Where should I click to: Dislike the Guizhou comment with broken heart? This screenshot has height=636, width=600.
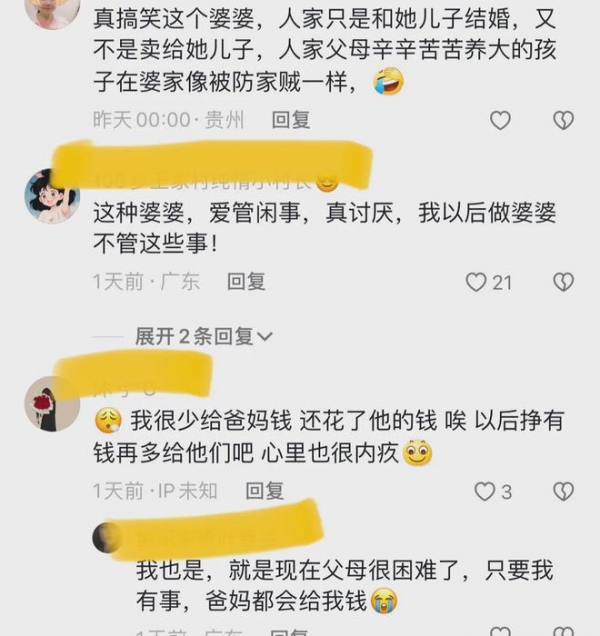coord(563,120)
